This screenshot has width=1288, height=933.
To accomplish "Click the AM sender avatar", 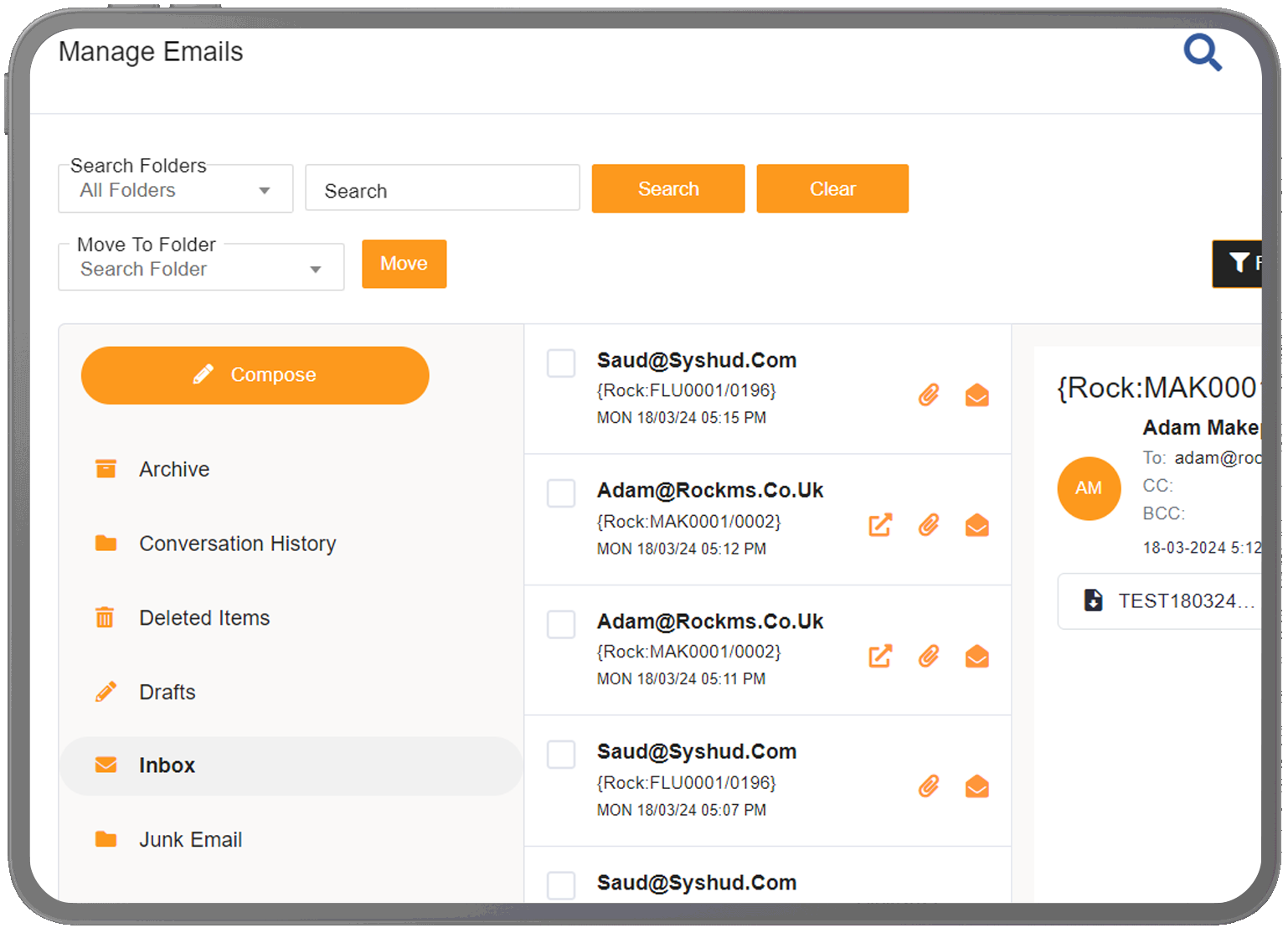I will tap(1089, 488).
